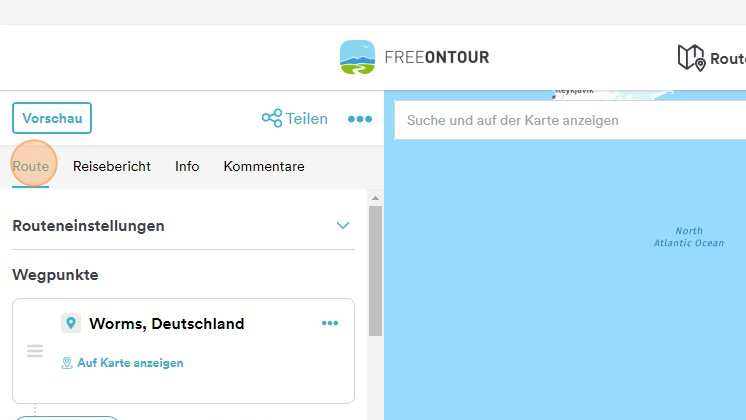Click the share icon beside Teilen
Image resolution: width=746 pixels, height=420 pixels.
point(272,118)
